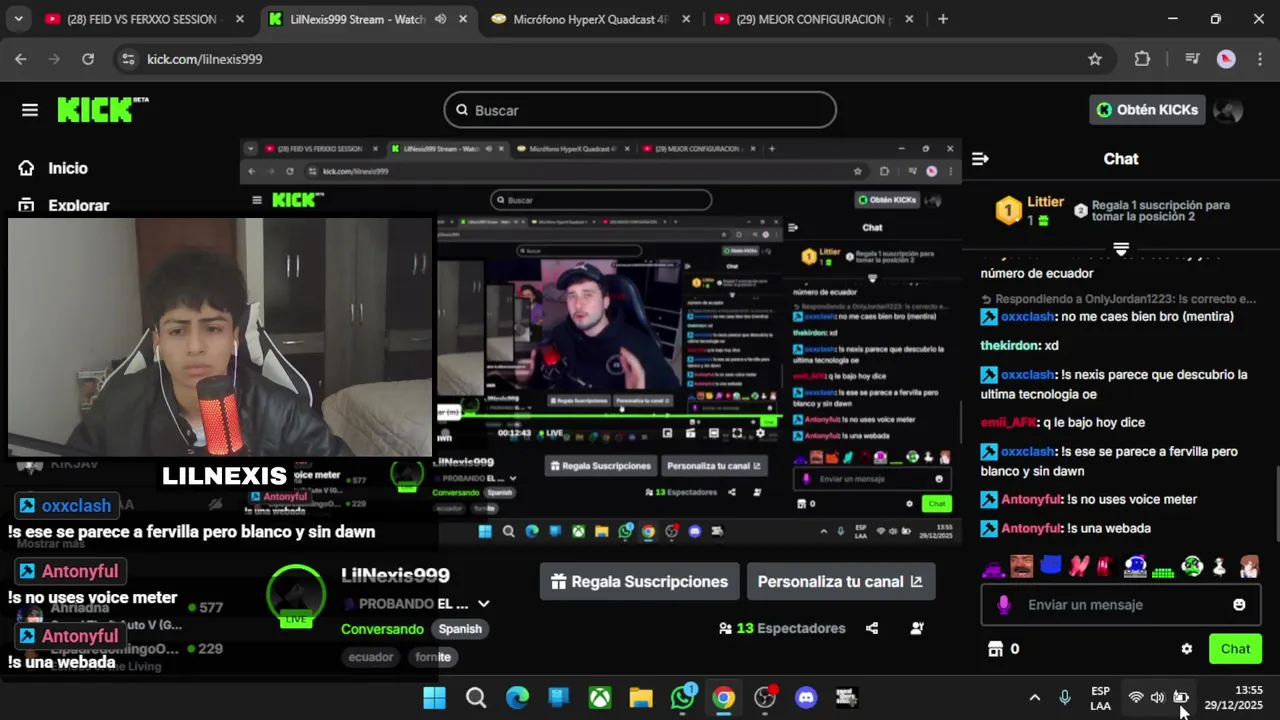Image resolution: width=1280 pixels, height=720 pixels.
Task: Bookmark this page with the star icon
Action: click(1095, 59)
